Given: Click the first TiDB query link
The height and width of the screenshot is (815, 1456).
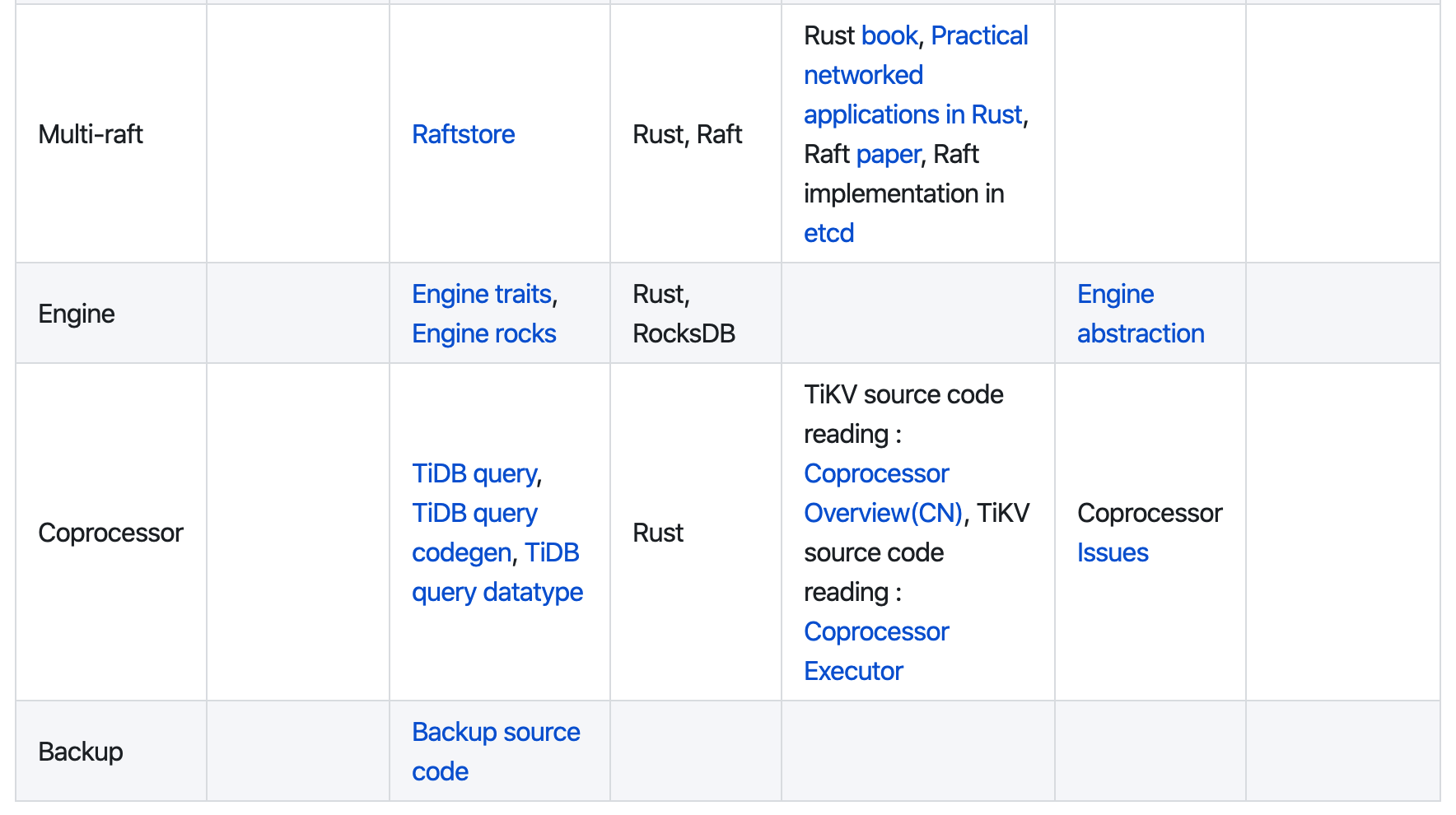Looking at the screenshot, I should (x=474, y=473).
